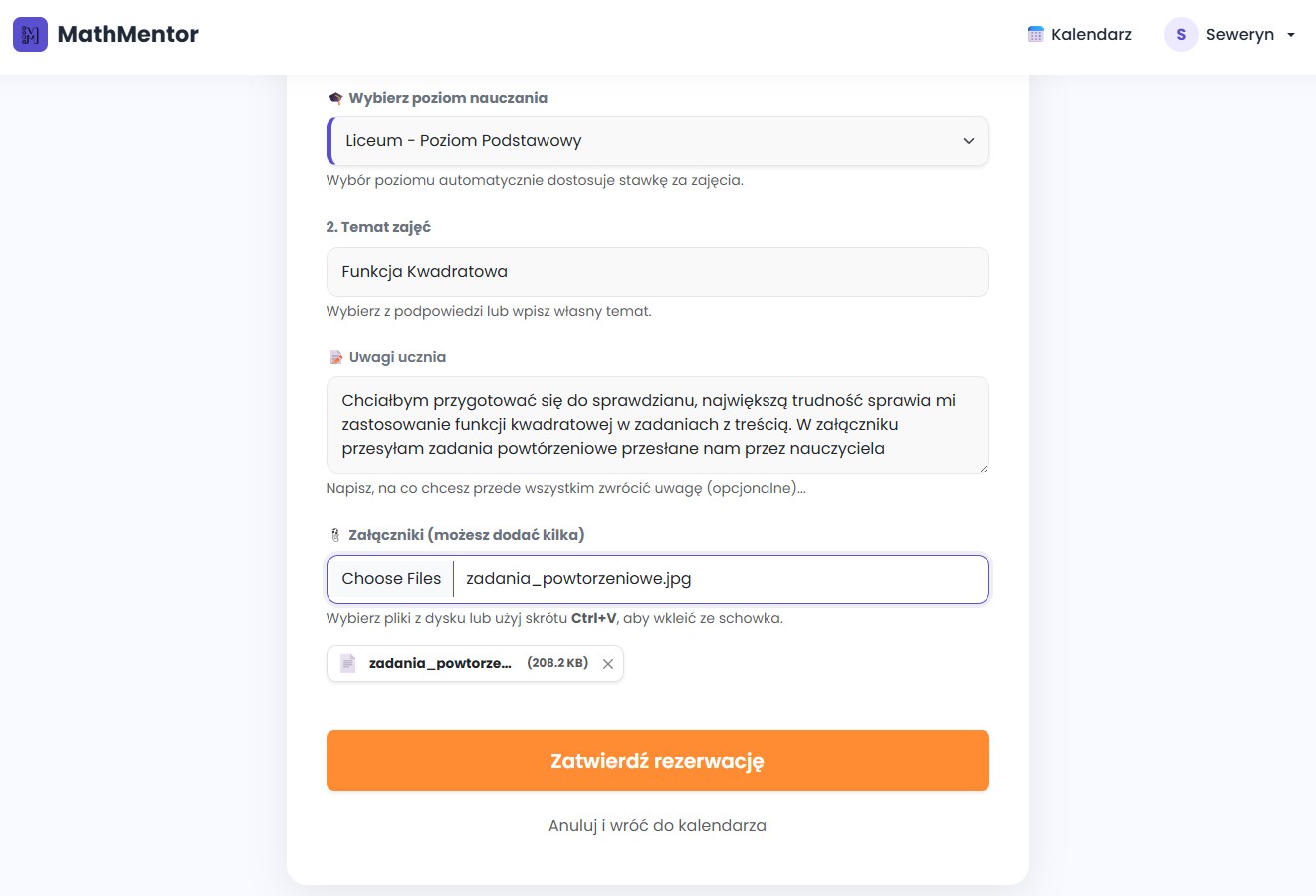Click the Seweryn avatar circle
This screenshot has height=896, width=1316.
(x=1181, y=34)
